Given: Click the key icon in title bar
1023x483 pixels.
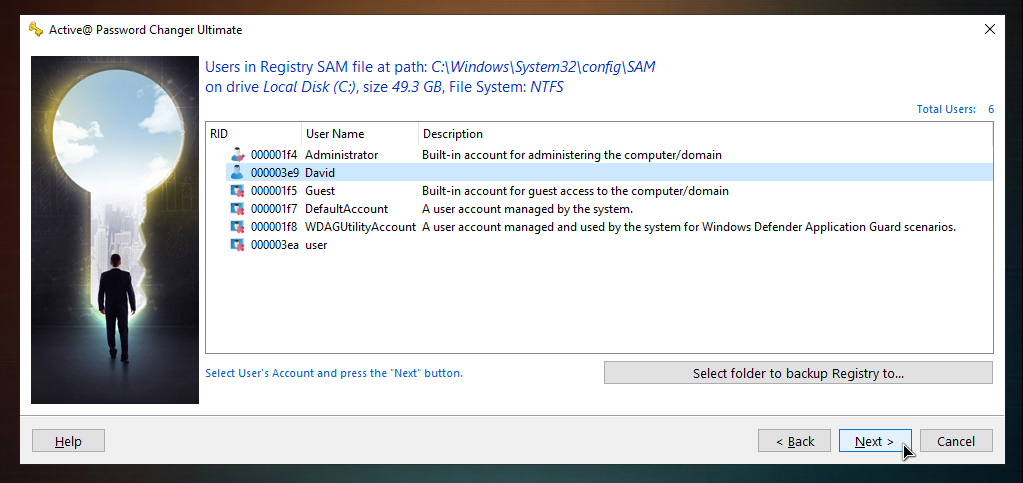Looking at the screenshot, I should coord(36,29).
